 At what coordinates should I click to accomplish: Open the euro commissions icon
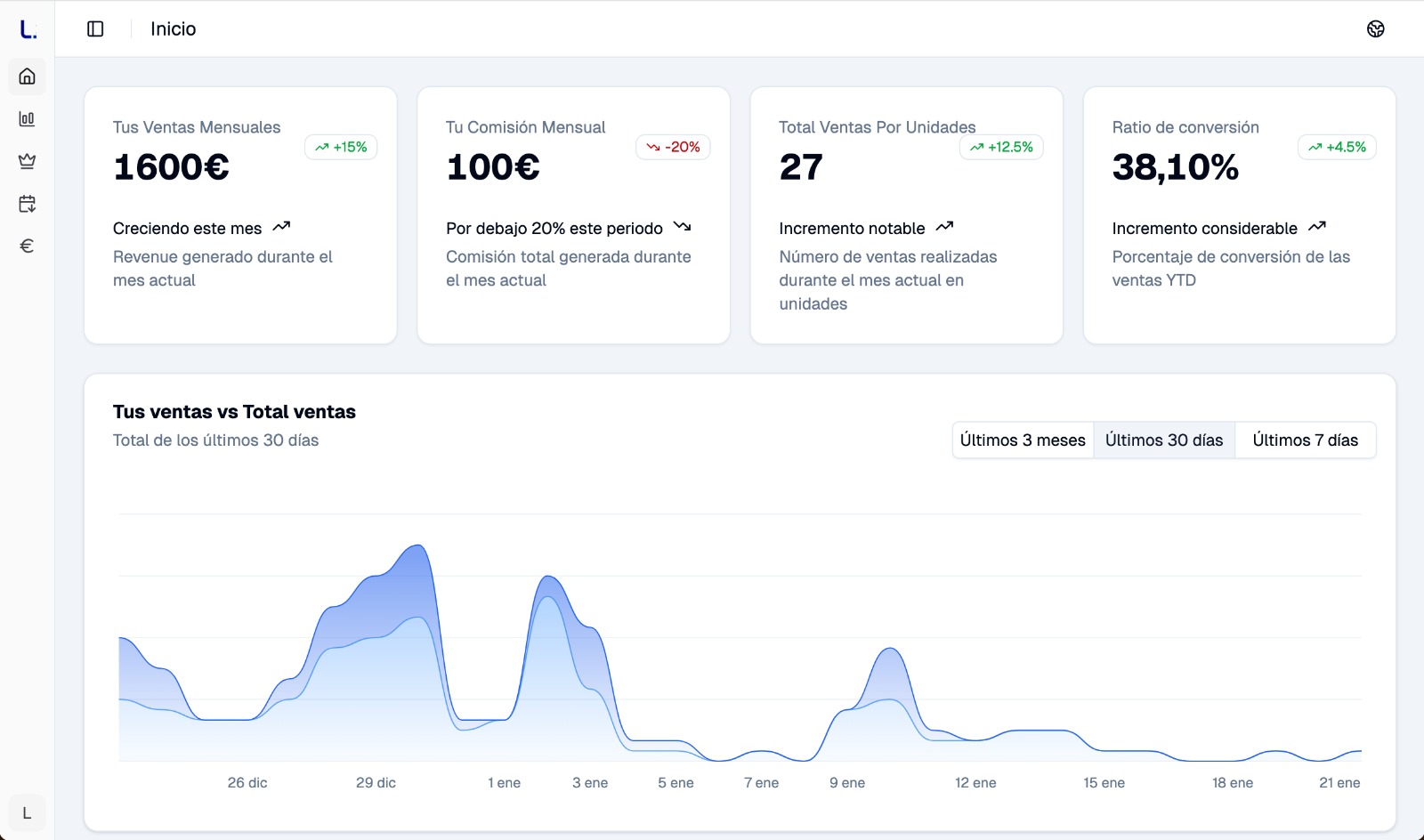pyautogui.click(x=28, y=246)
